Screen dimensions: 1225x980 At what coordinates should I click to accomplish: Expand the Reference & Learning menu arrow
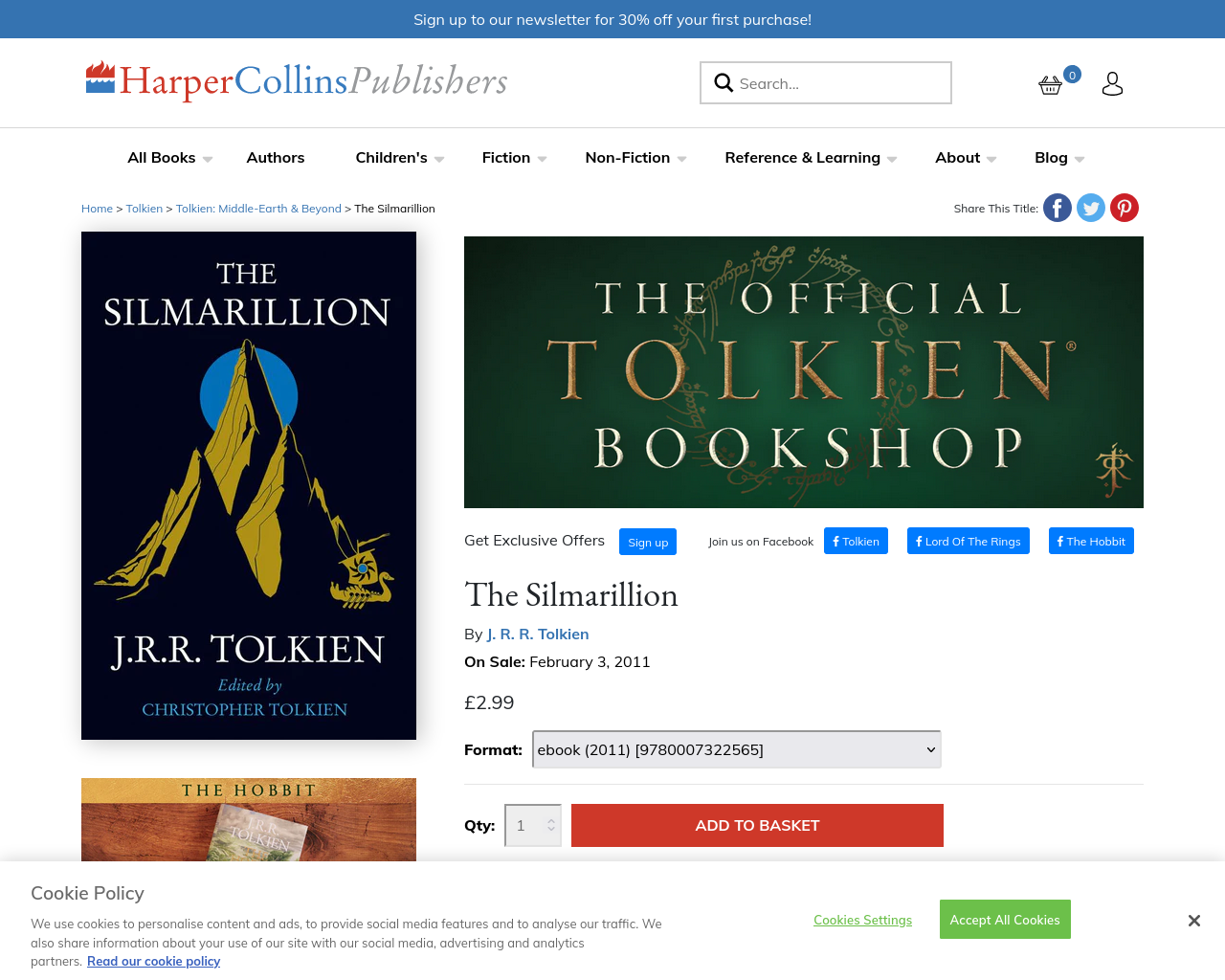point(892,159)
